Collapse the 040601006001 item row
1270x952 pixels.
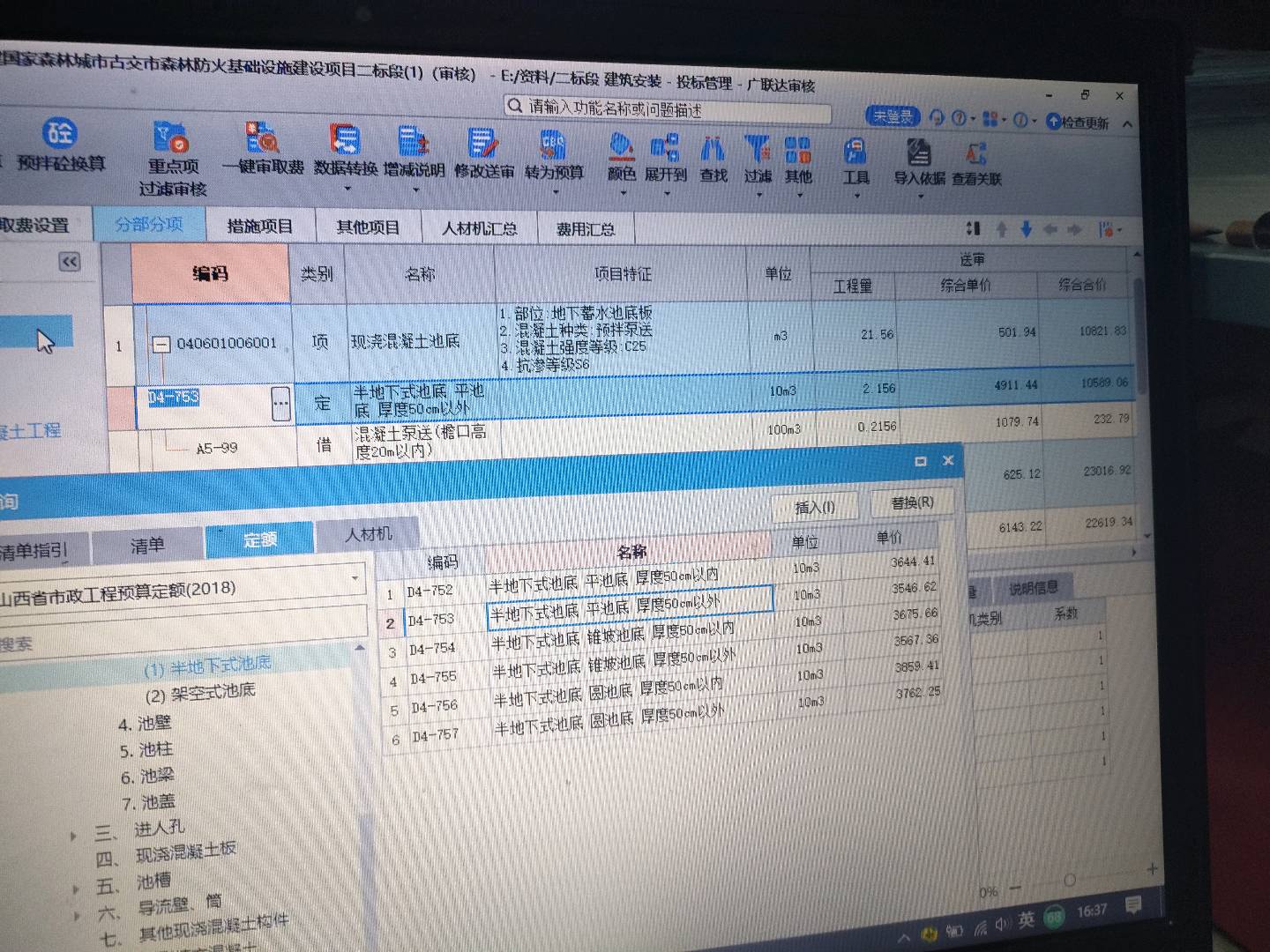tap(161, 344)
